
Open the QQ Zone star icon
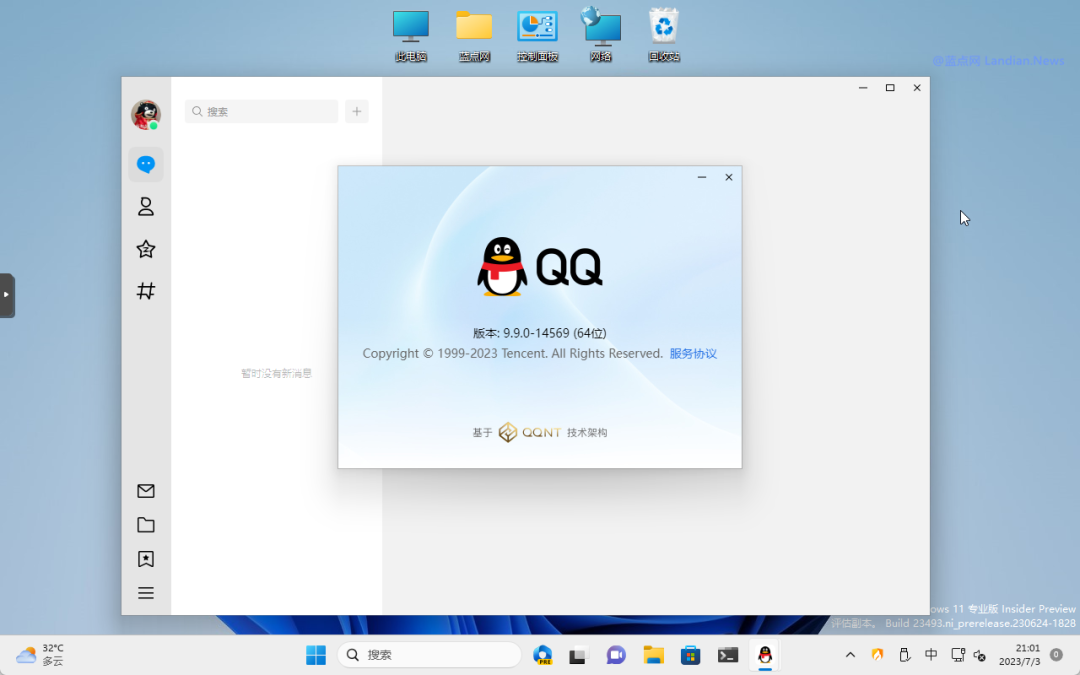pyautogui.click(x=145, y=249)
